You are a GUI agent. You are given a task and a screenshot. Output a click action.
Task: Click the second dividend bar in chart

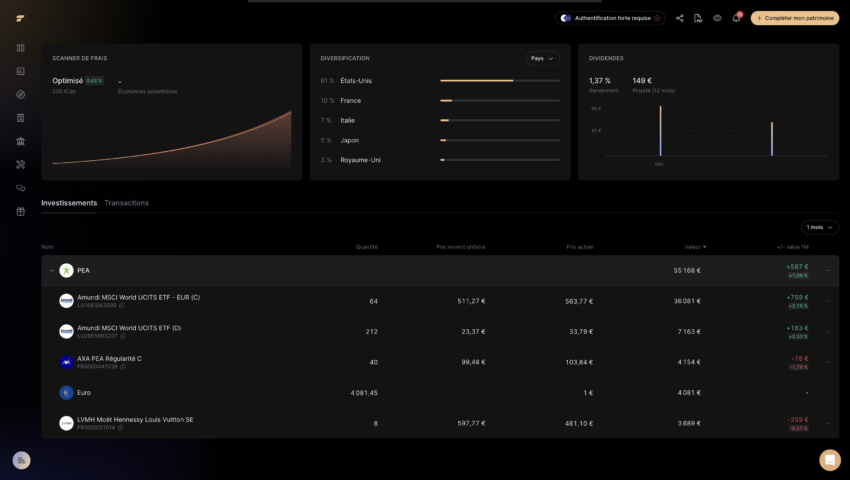coord(772,139)
